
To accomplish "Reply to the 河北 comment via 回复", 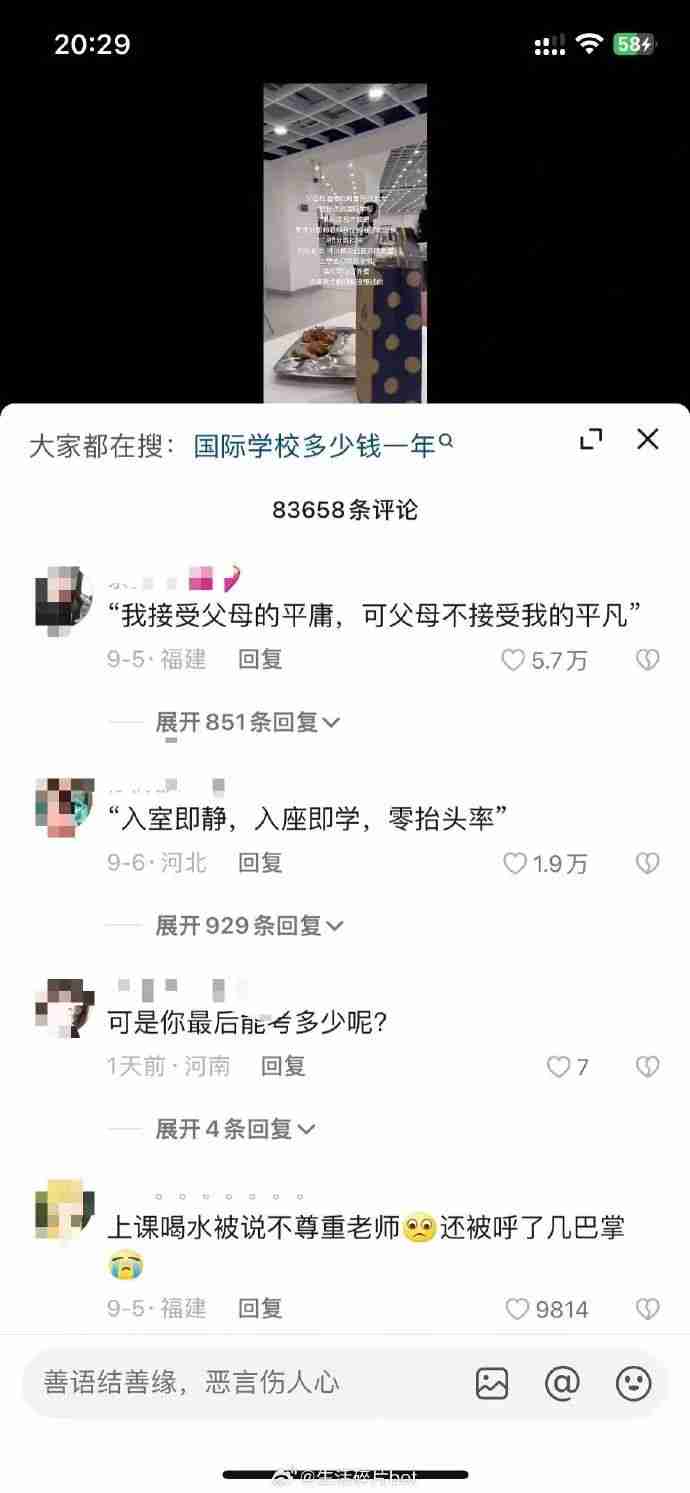I will pyautogui.click(x=260, y=862).
